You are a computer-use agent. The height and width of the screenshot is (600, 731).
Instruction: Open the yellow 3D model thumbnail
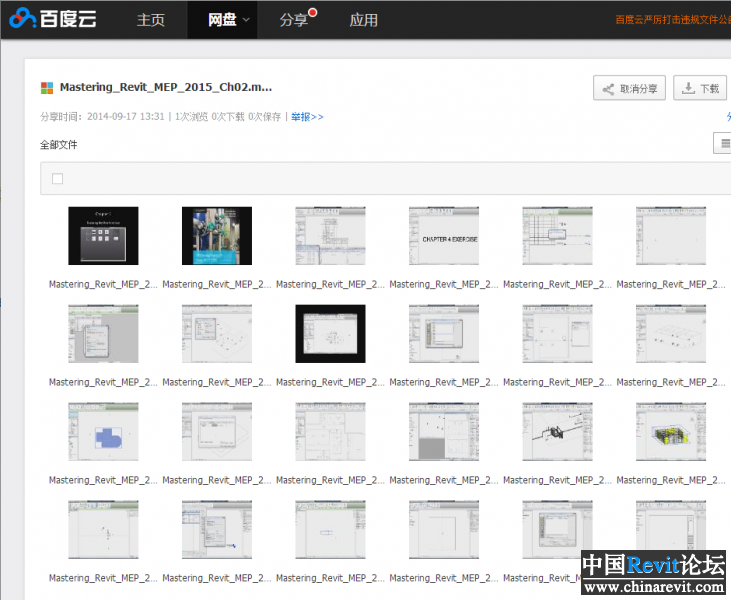pos(671,432)
